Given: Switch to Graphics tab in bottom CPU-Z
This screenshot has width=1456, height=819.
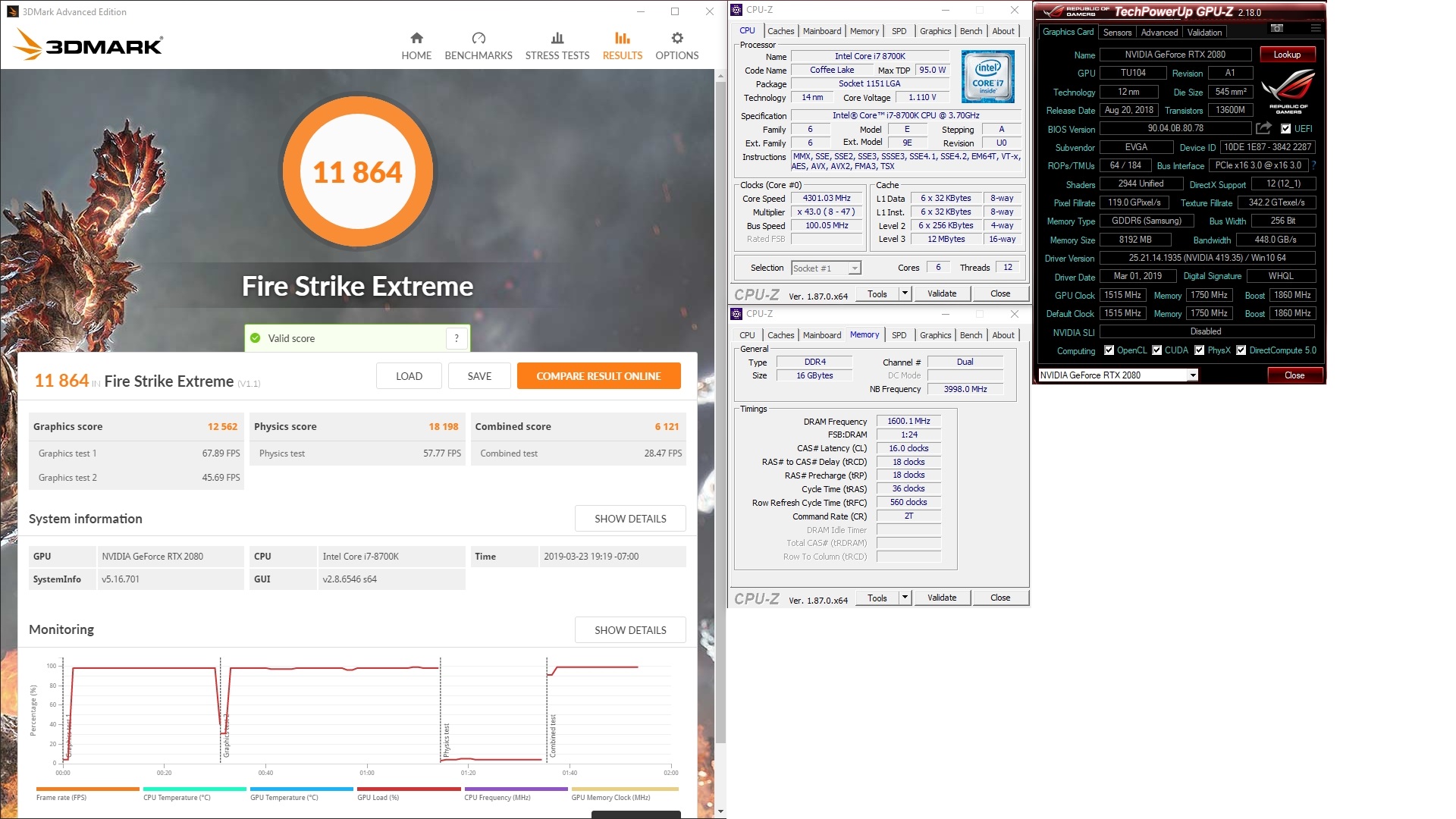Looking at the screenshot, I should (935, 335).
